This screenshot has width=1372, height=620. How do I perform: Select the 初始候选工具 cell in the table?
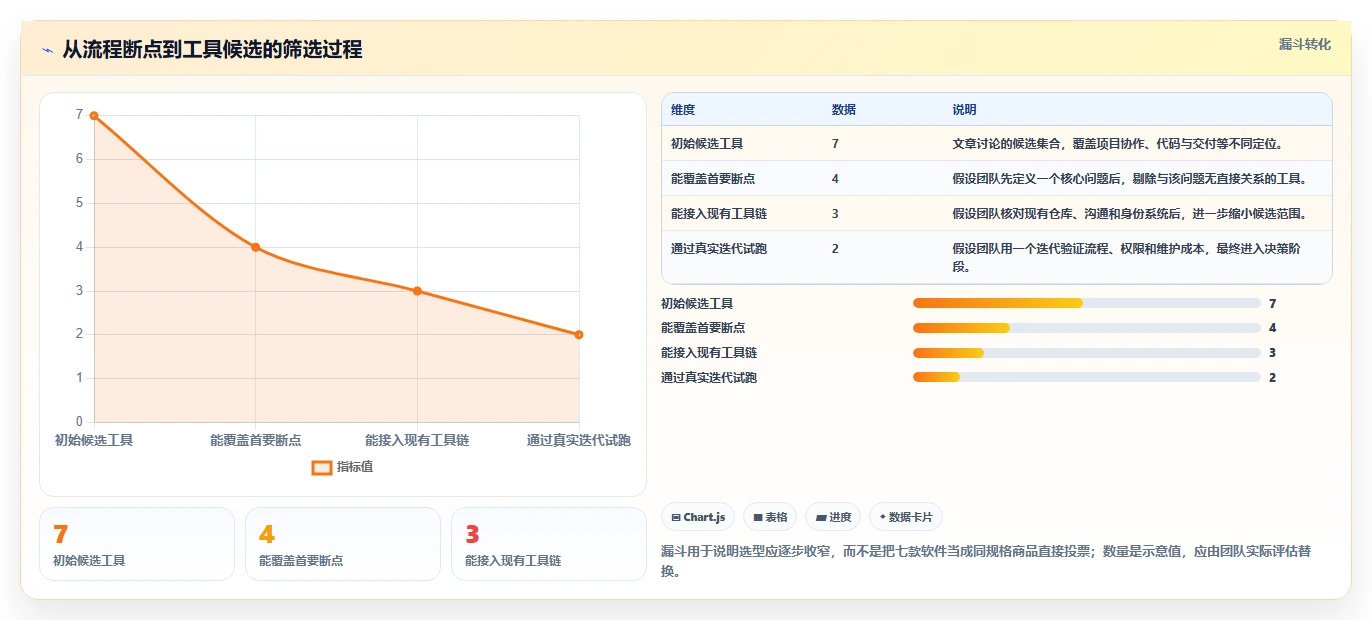click(x=707, y=144)
